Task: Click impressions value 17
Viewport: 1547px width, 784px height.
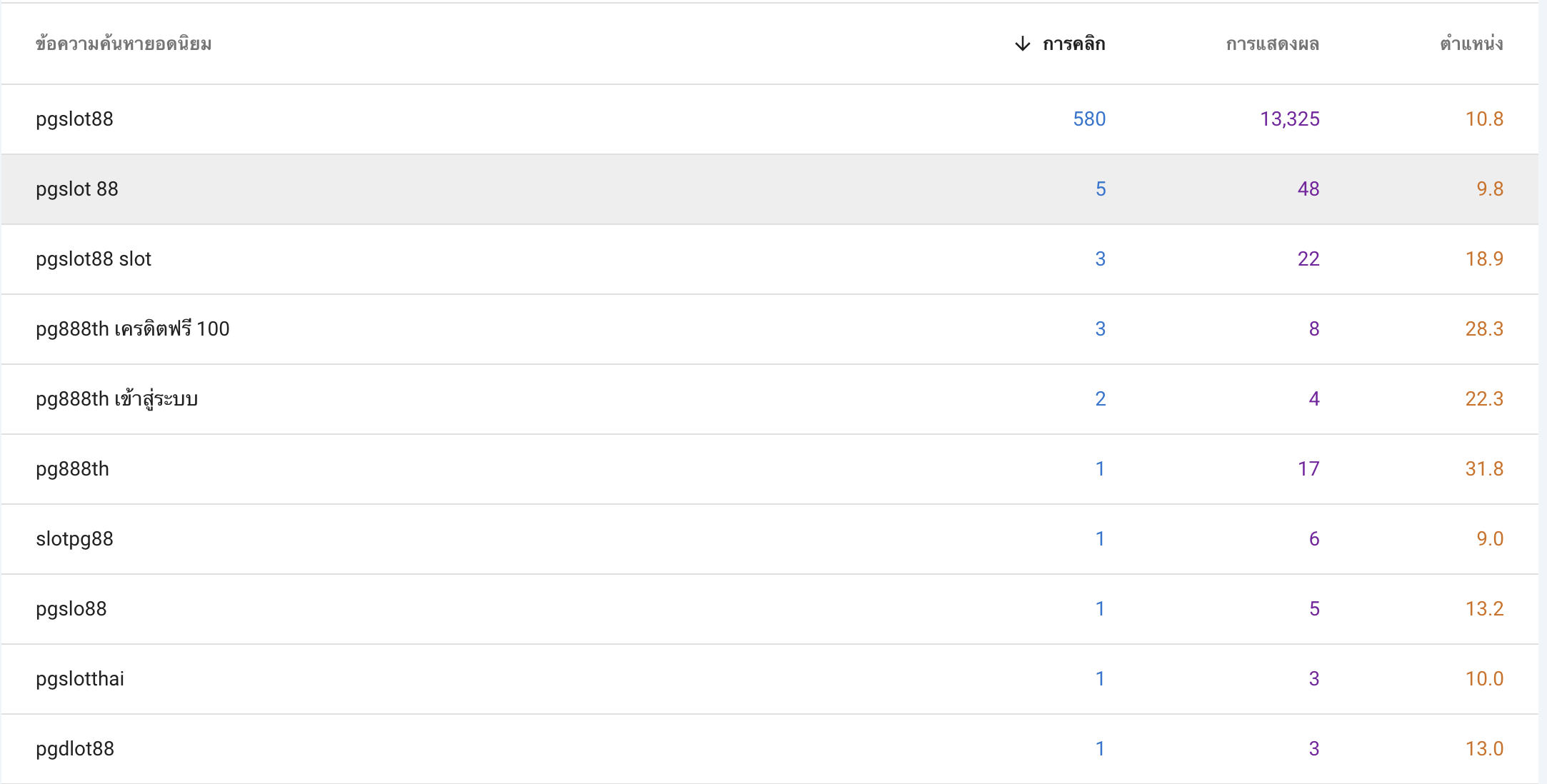Action: (x=1308, y=469)
